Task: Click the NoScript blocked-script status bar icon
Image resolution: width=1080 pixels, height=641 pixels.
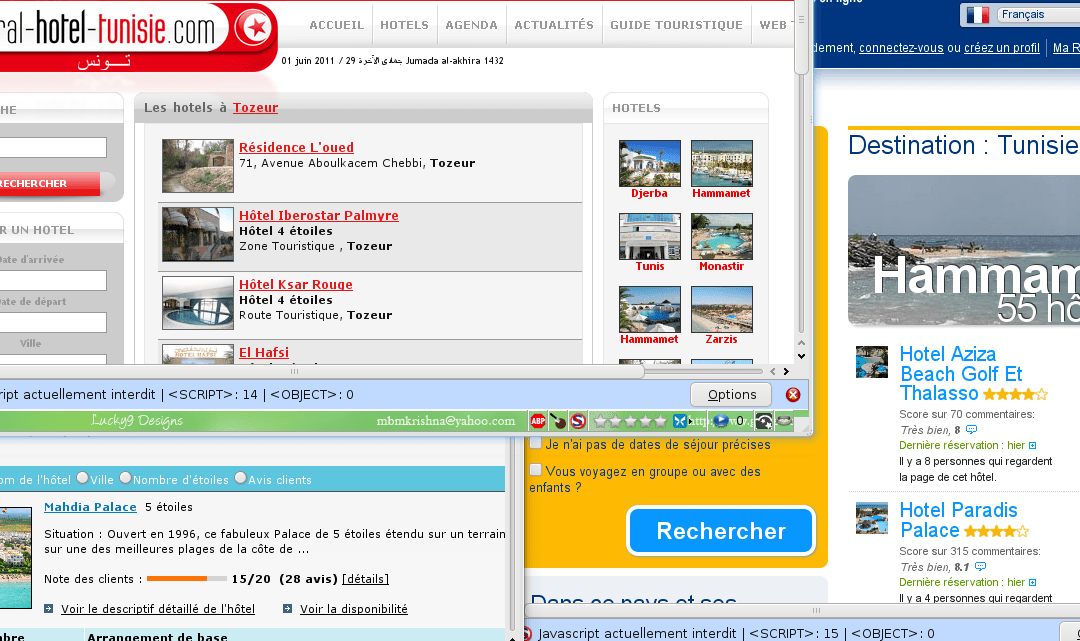Action: click(577, 421)
